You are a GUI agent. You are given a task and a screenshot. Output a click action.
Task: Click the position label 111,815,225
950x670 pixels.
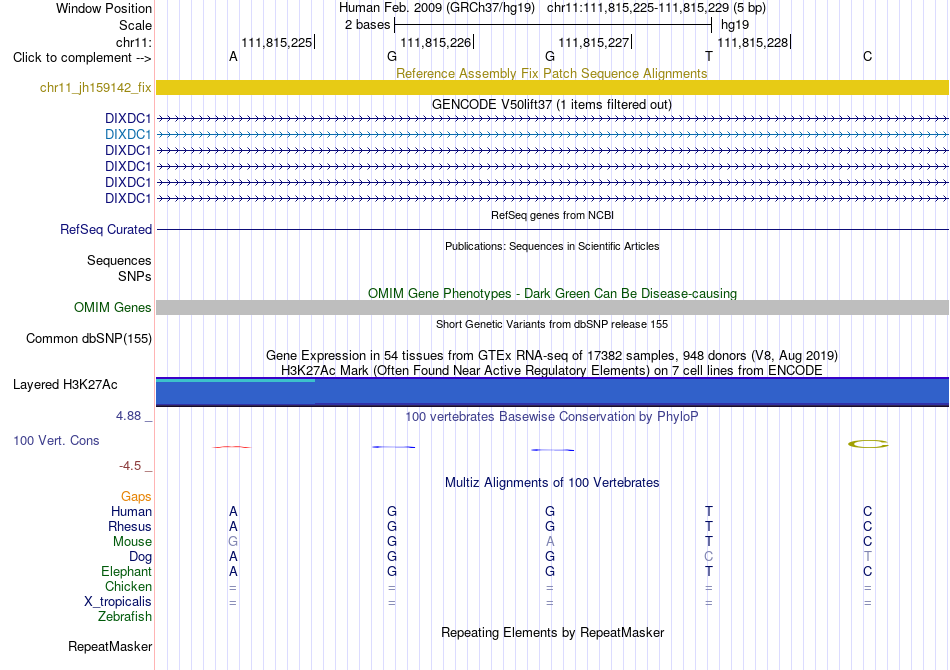(x=276, y=42)
